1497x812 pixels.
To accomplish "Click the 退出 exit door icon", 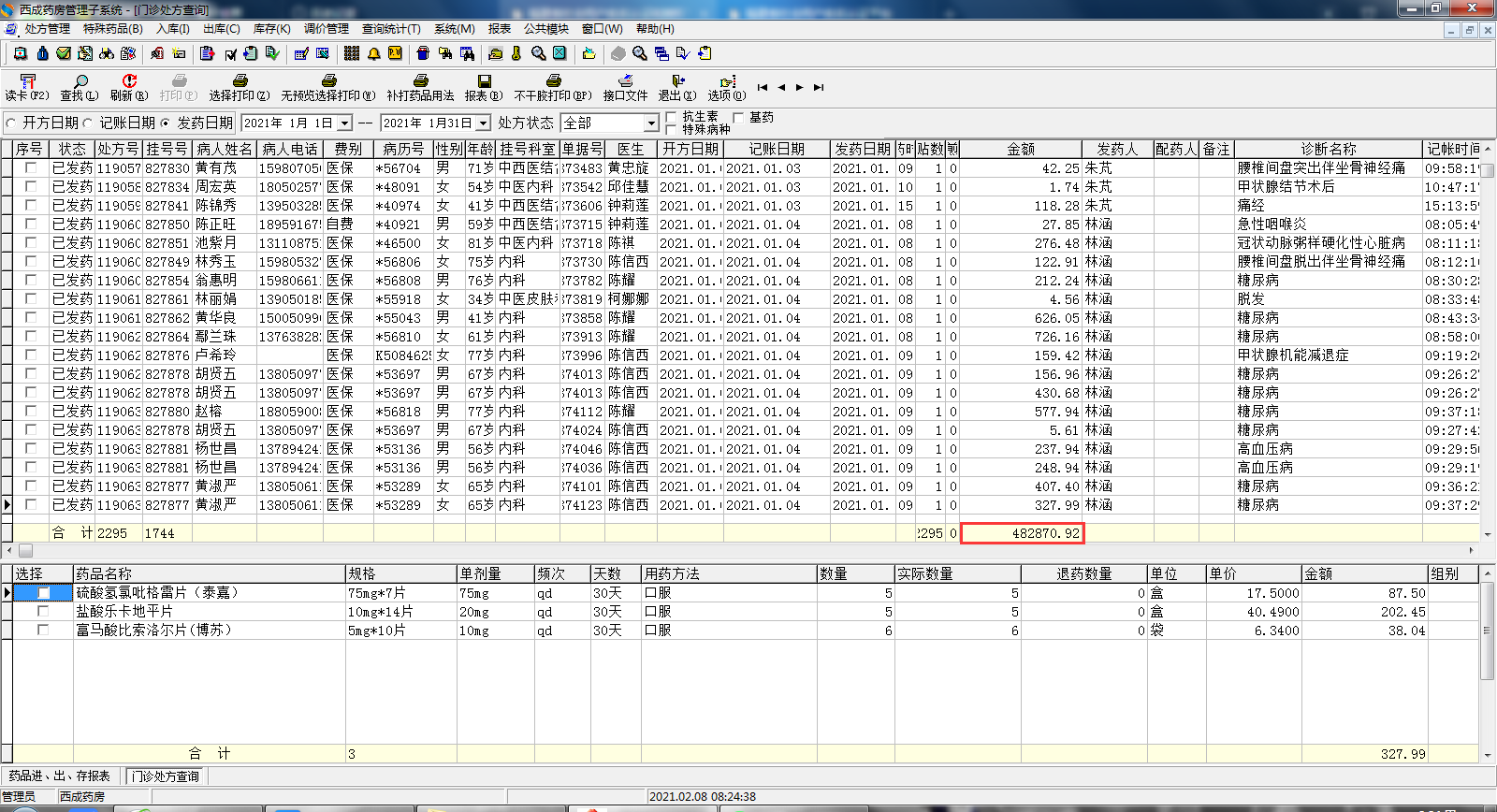I will point(677,82).
